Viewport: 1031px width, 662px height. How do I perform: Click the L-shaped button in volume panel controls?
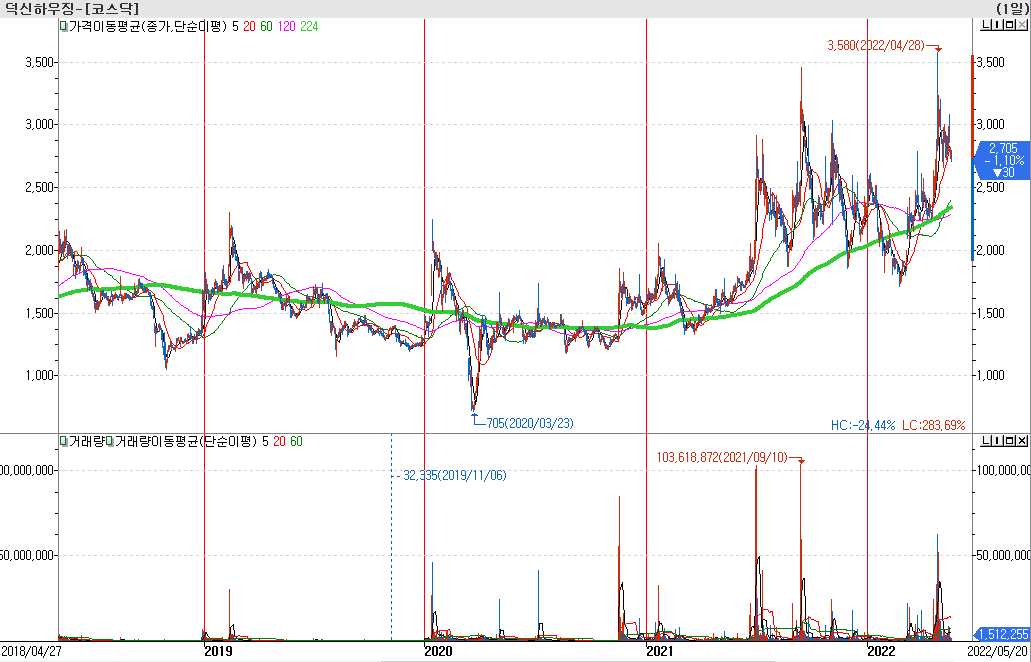click(x=984, y=441)
